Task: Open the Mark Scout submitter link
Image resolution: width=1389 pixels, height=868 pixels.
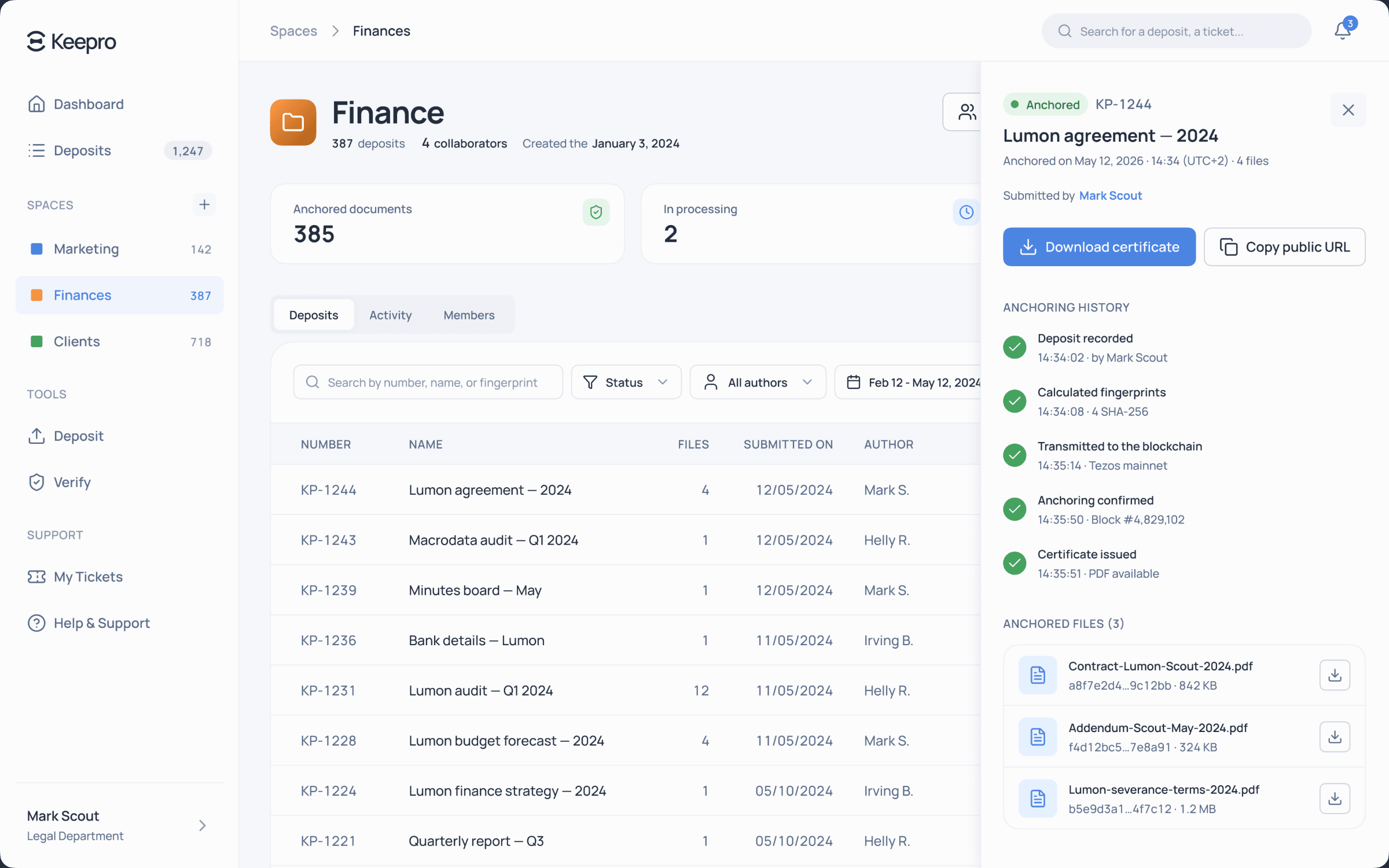Action: 1111,196
